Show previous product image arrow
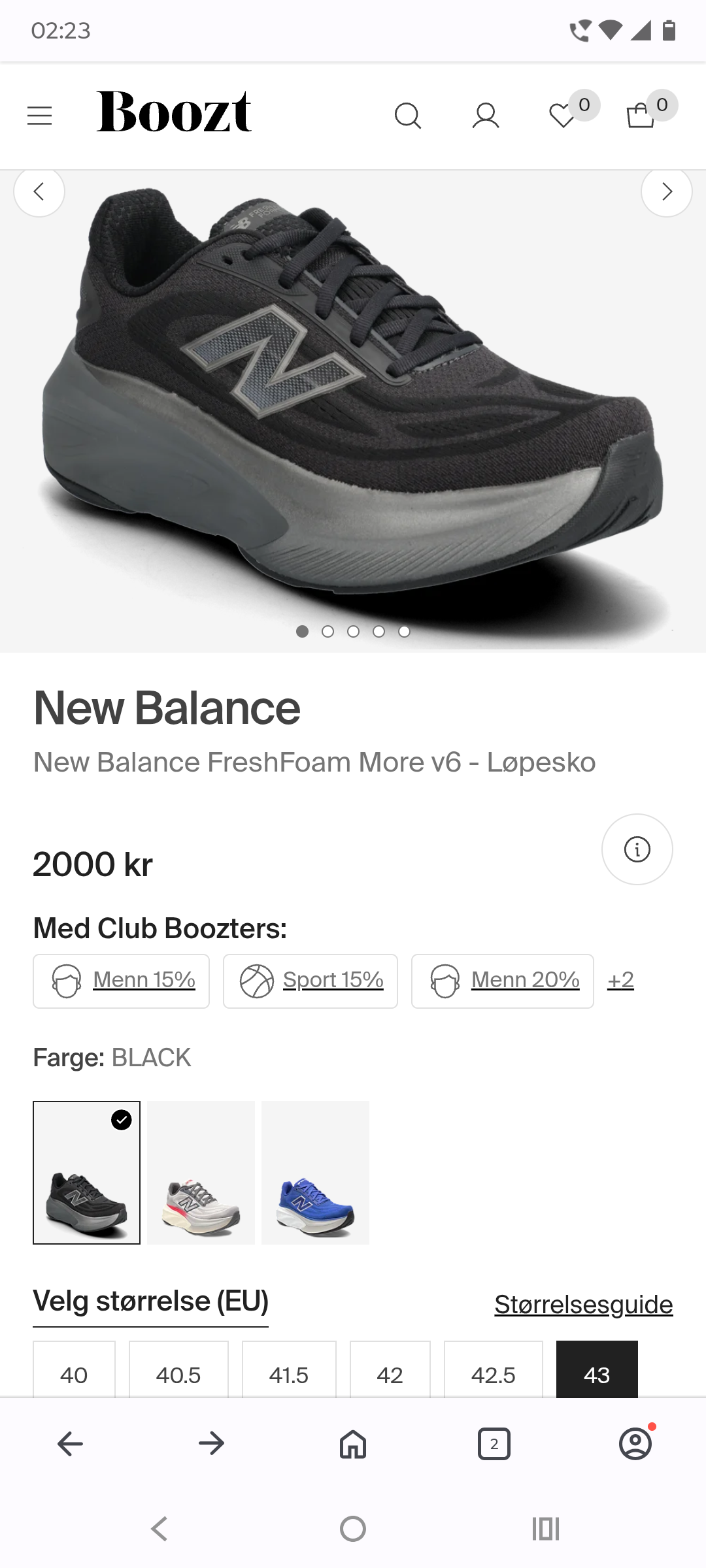This screenshot has width=706, height=1568. (x=39, y=191)
